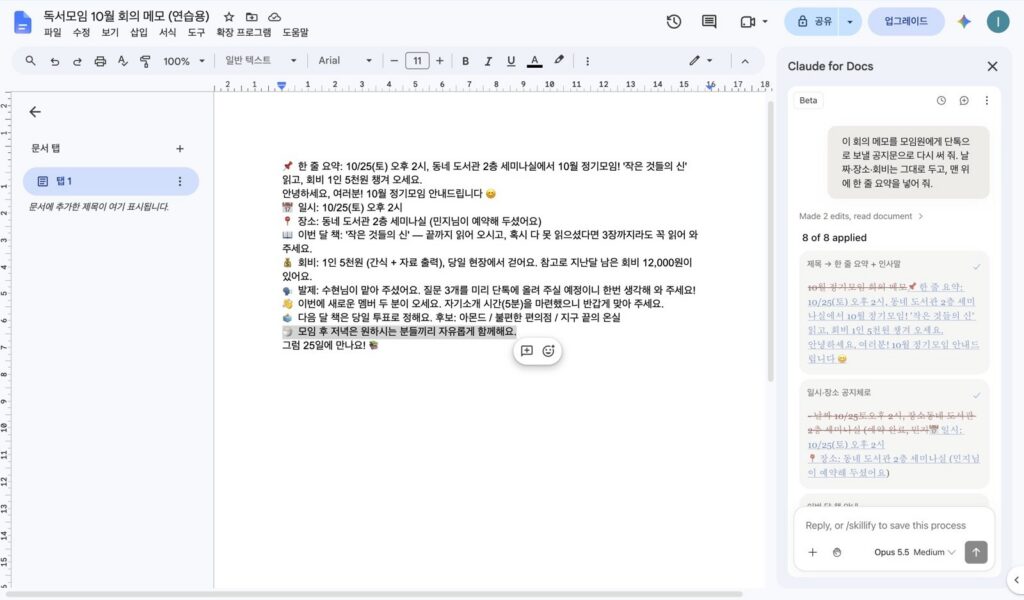Open the video call dropdown arrow

pyautogui.click(x=765, y=22)
